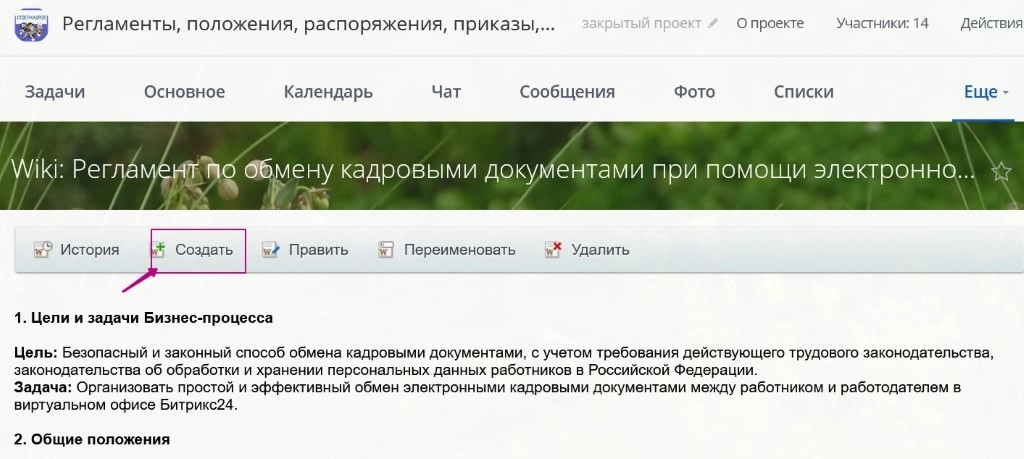Click the Создать page plus icon
Screen dimensions: 1024x459
[x=158, y=249]
